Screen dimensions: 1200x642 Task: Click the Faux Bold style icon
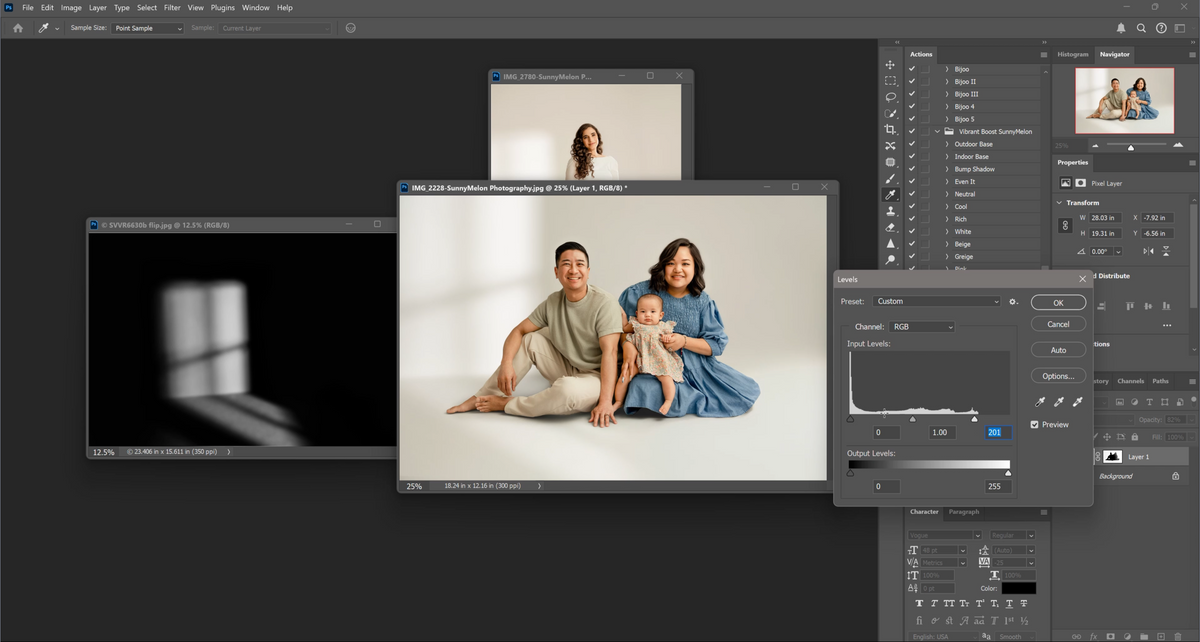pos(919,604)
